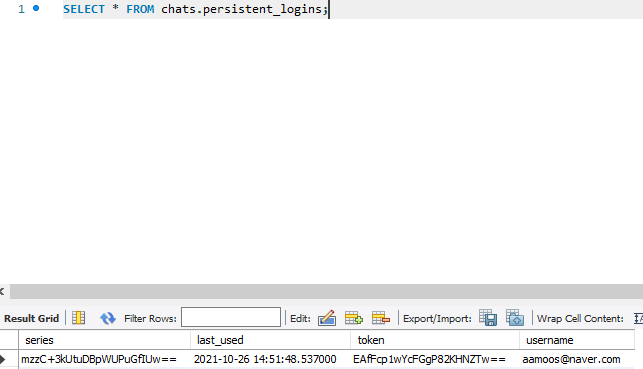Export recordset to external file
The width and height of the screenshot is (643, 369).
pyautogui.click(x=488, y=318)
